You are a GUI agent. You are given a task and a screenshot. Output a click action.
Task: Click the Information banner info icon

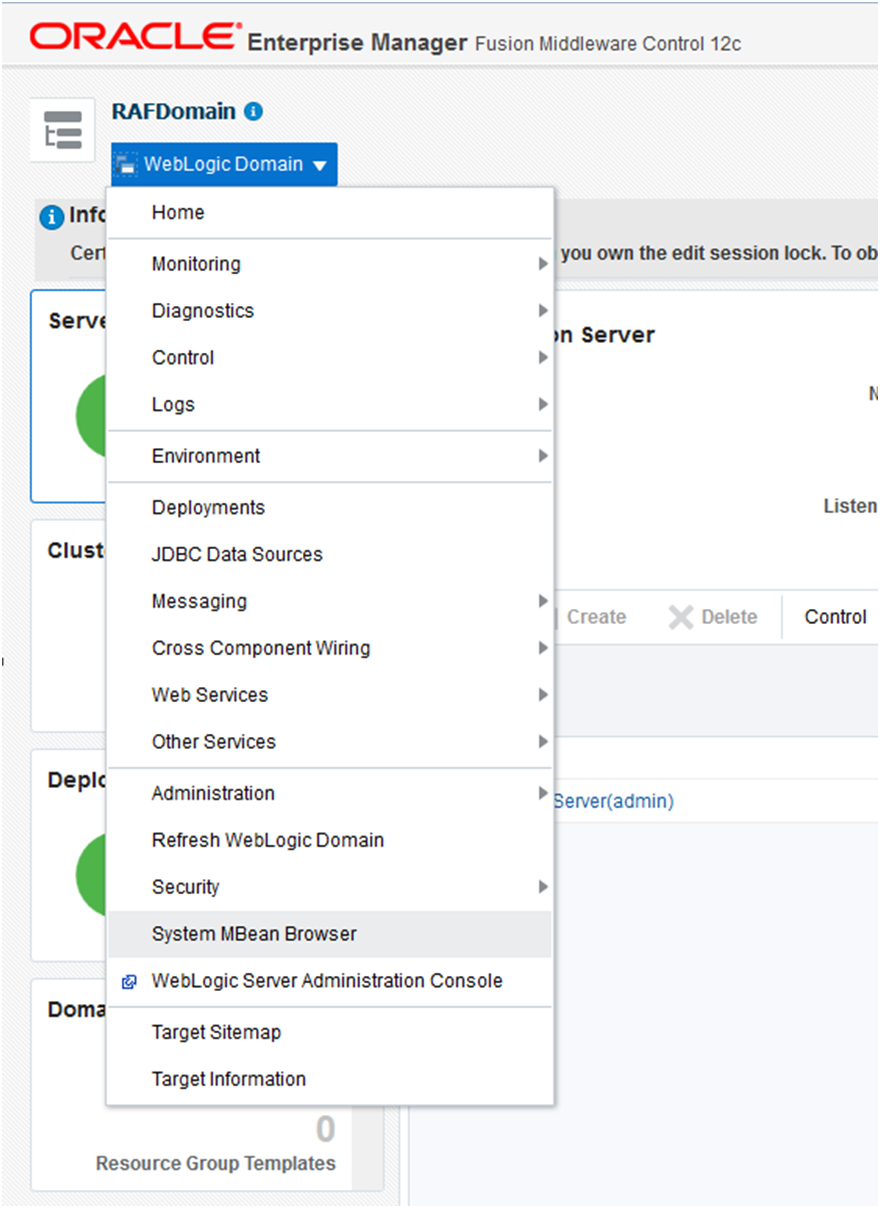(52, 217)
